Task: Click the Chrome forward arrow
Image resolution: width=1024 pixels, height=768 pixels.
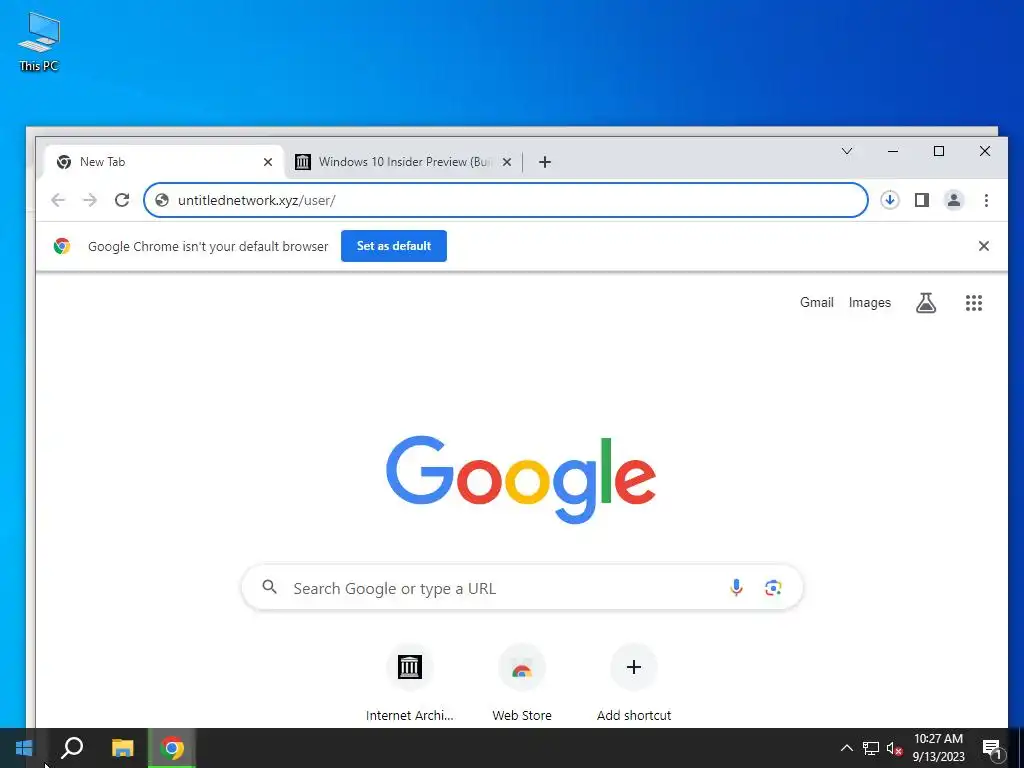Action: 90,200
